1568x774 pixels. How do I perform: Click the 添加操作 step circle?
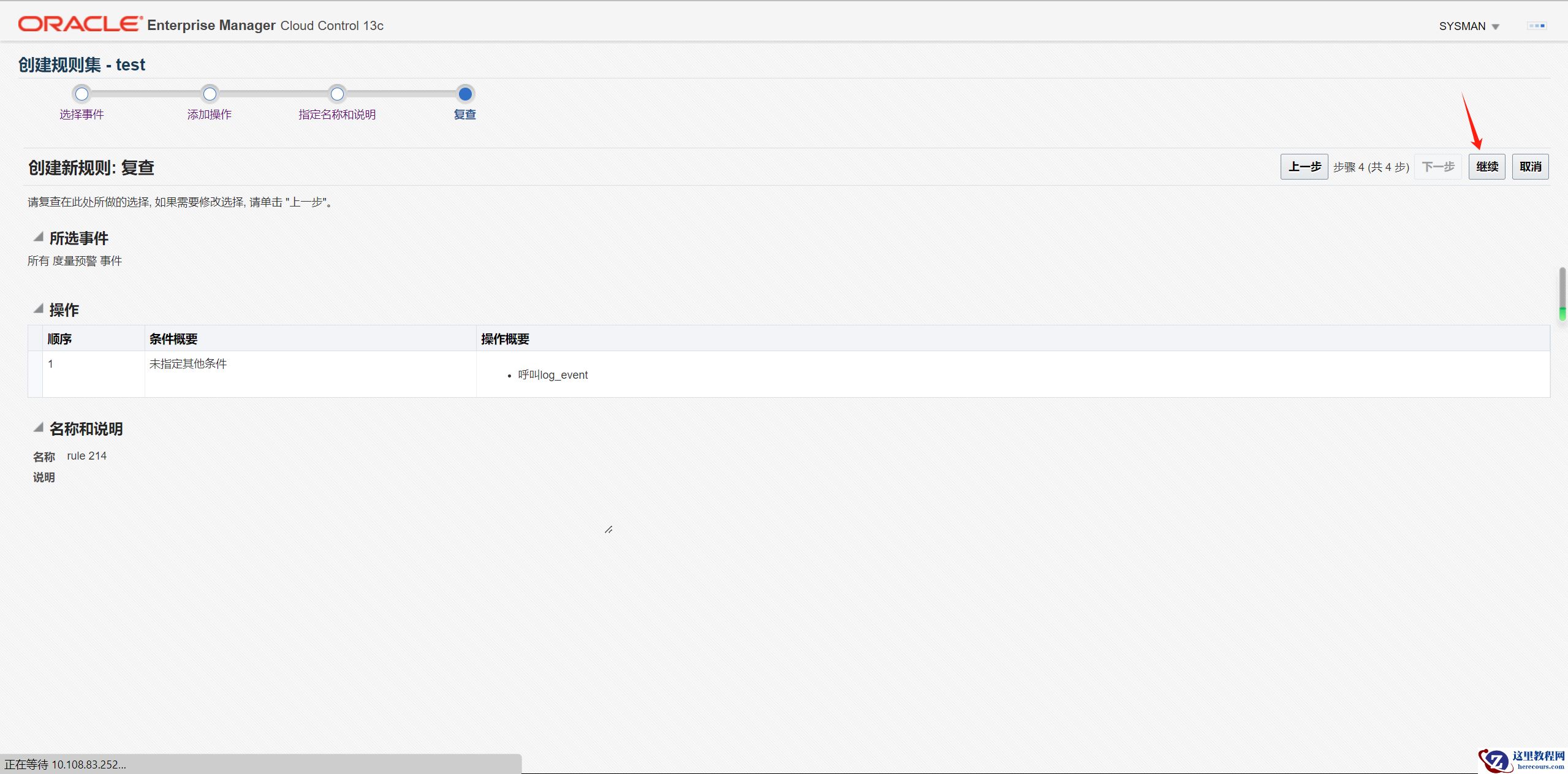pyautogui.click(x=210, y=94)
